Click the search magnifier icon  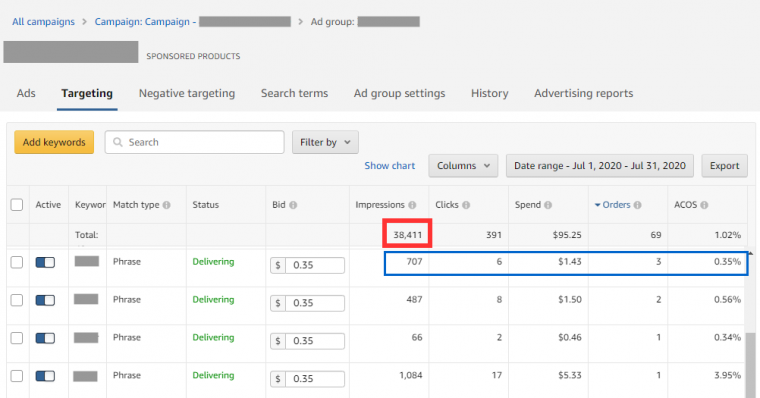[x=118, y=142]
